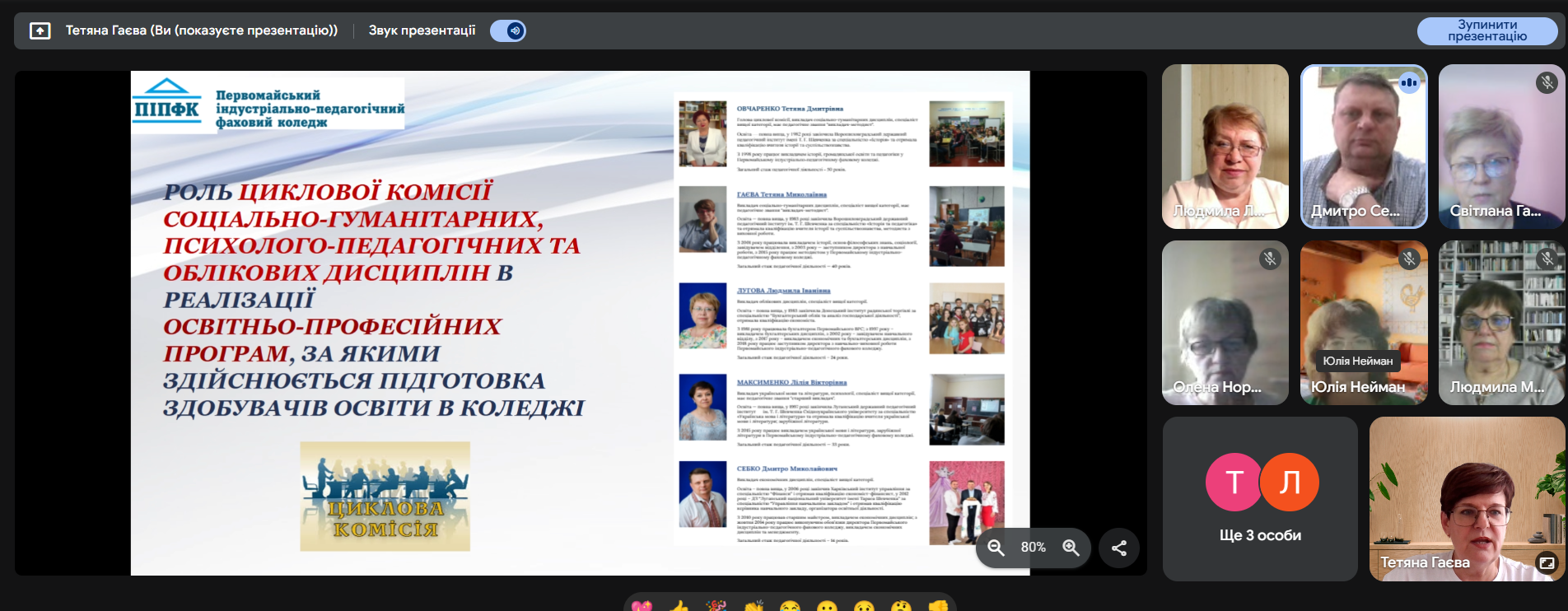Click the orange 'Л' avatar circle
This screenshot has height=611, width=1568.
1290,482
